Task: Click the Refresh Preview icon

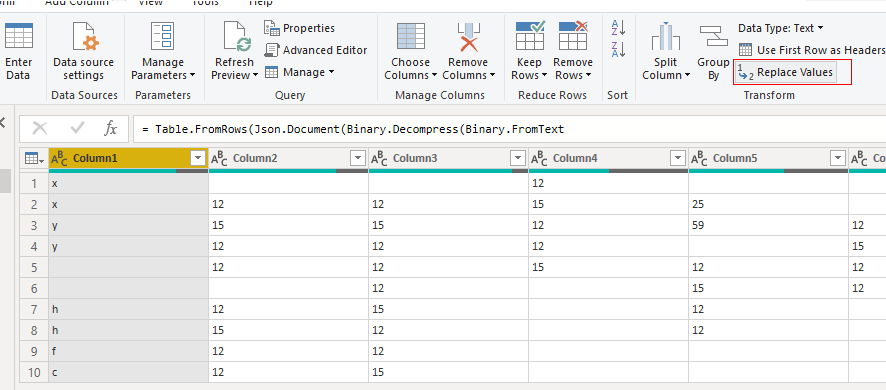Action: point(237,37)
